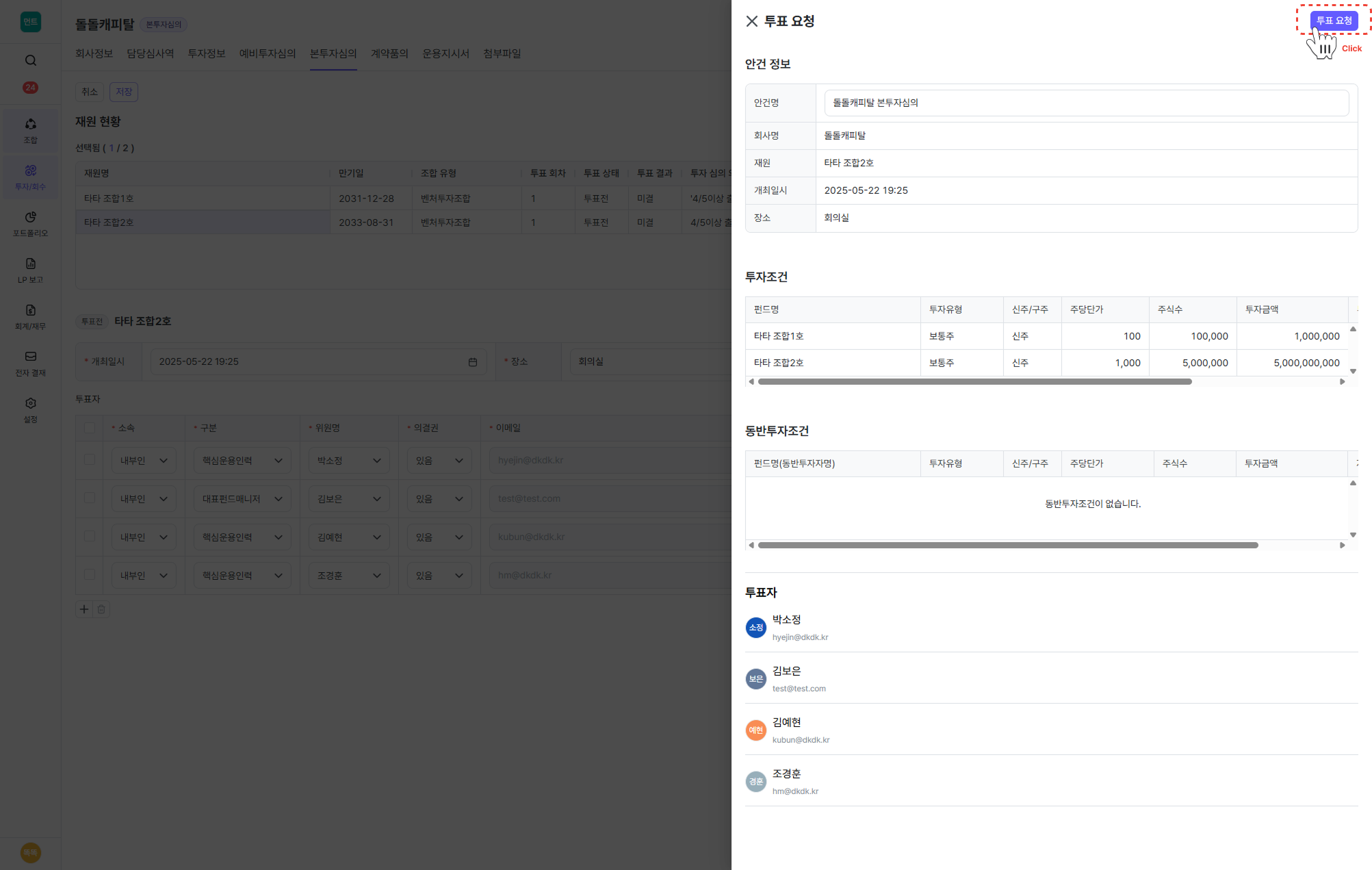Open notifications badge showing 24
This screenshot has height=870, width=1372.
click(x=30, y=88)
